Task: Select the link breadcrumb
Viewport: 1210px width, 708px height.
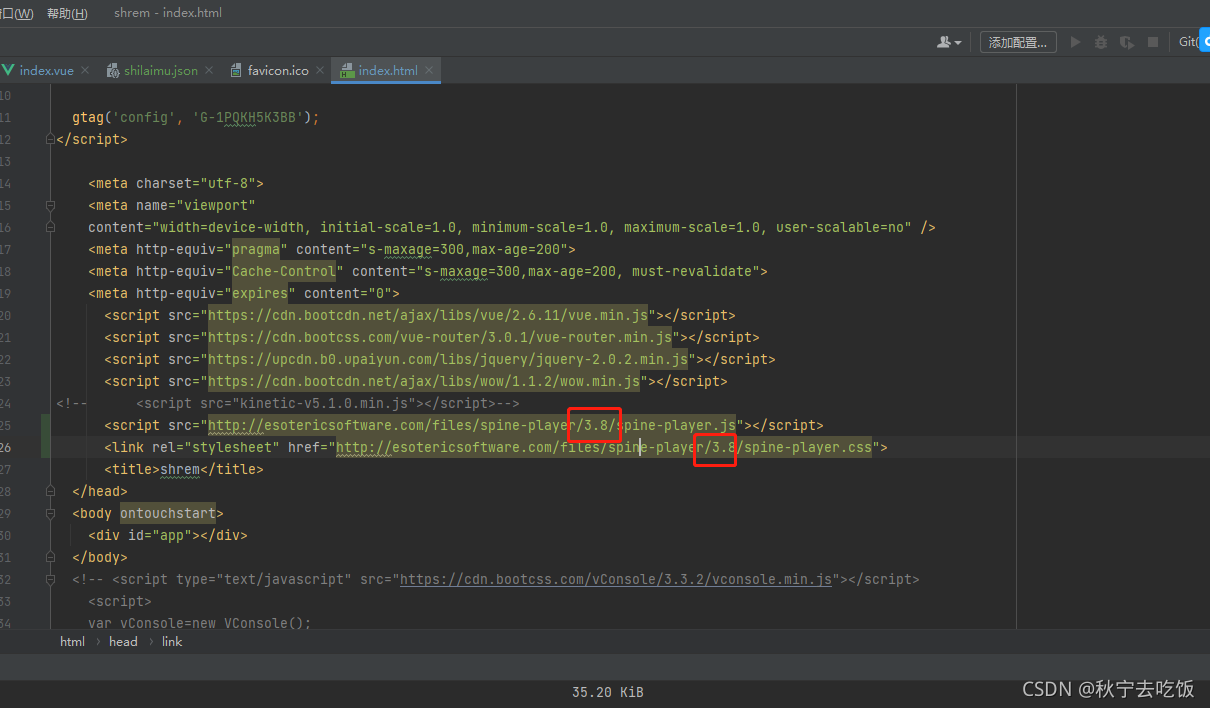Action: pos(172,642)
